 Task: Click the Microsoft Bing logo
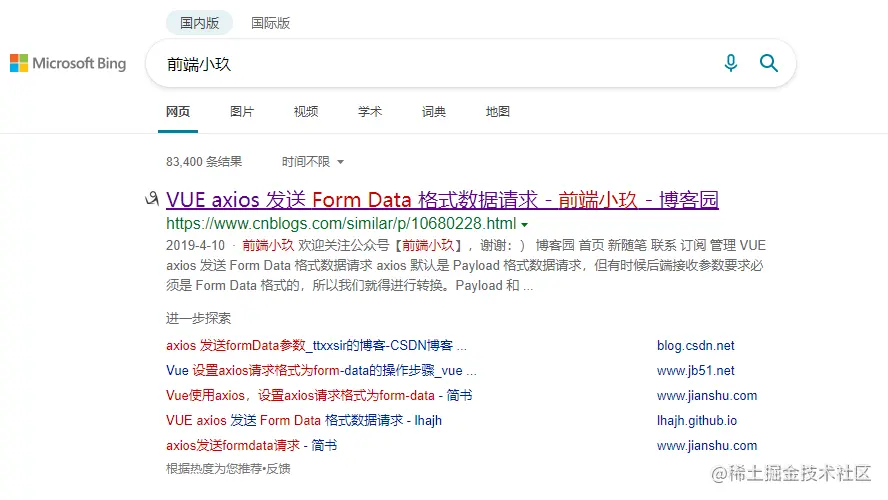tap(68, 63)
